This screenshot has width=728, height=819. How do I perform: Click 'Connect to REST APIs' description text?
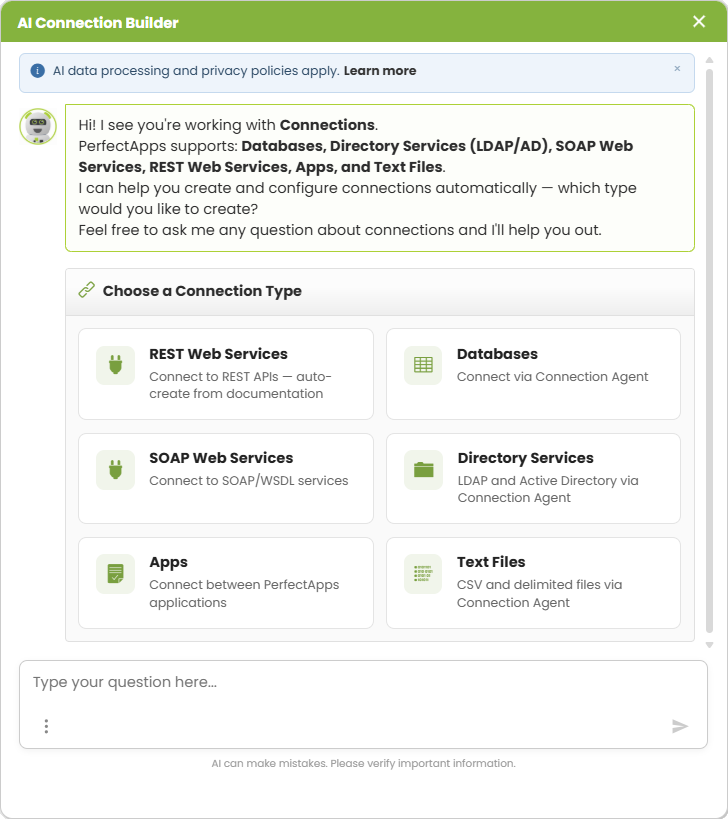pyautogui.click(x=240, y=385)
